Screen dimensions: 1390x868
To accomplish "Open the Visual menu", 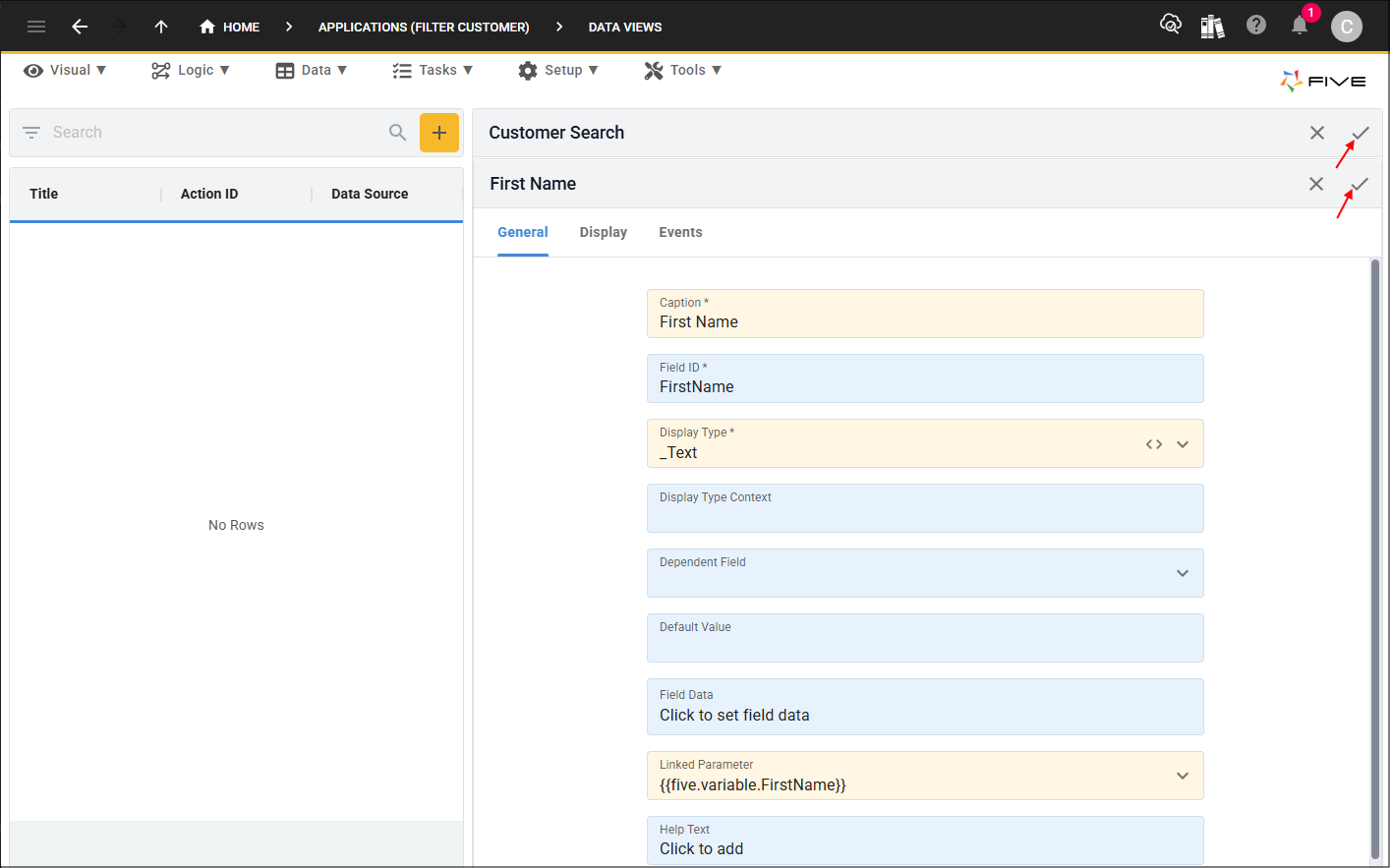I will (65, 70).
